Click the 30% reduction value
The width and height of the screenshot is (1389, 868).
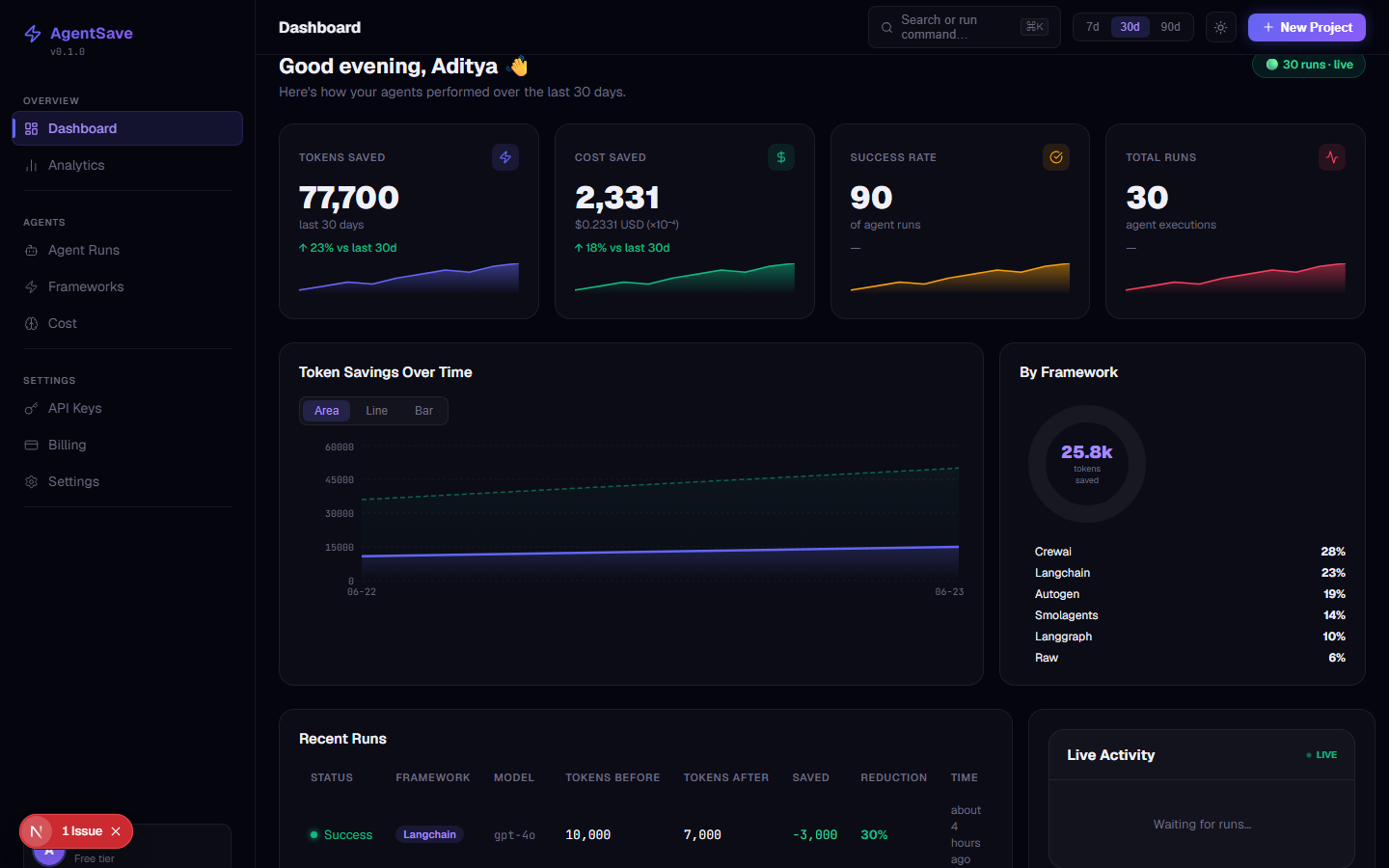pos(875,835)
